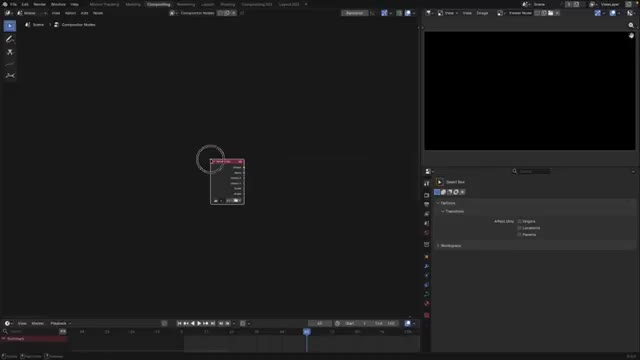Select the Add Reroute tool

[x=10, y=76]
